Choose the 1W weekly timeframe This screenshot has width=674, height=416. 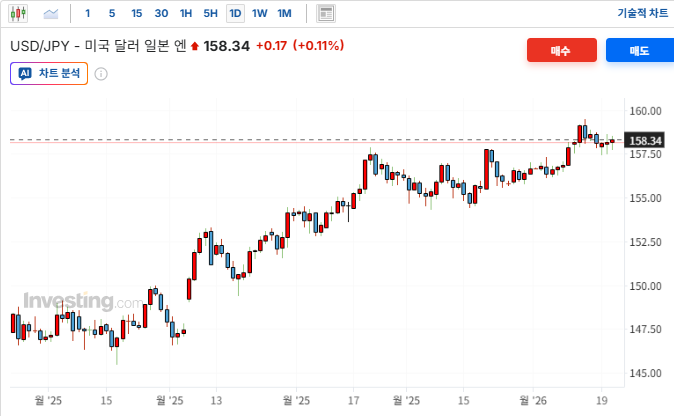[260, 13]
